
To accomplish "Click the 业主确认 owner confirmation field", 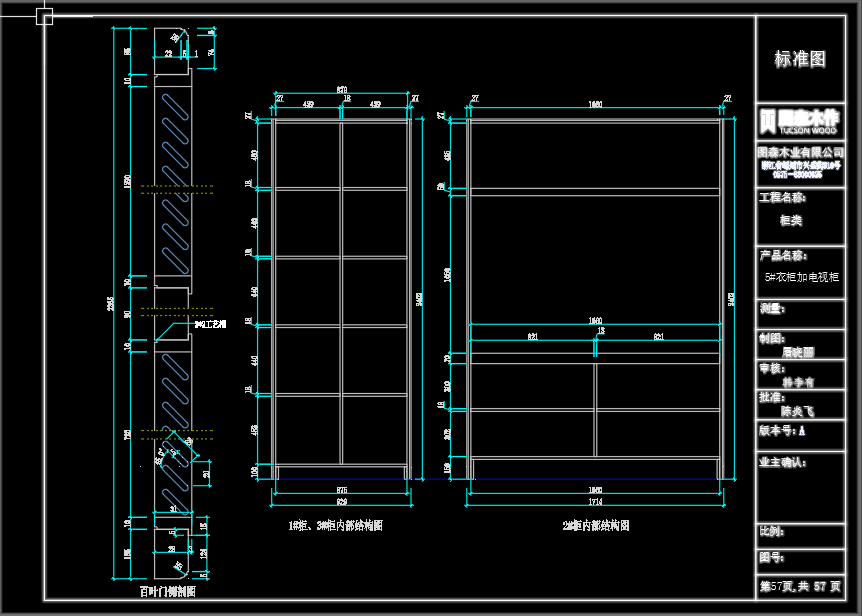I will [784, 462].
